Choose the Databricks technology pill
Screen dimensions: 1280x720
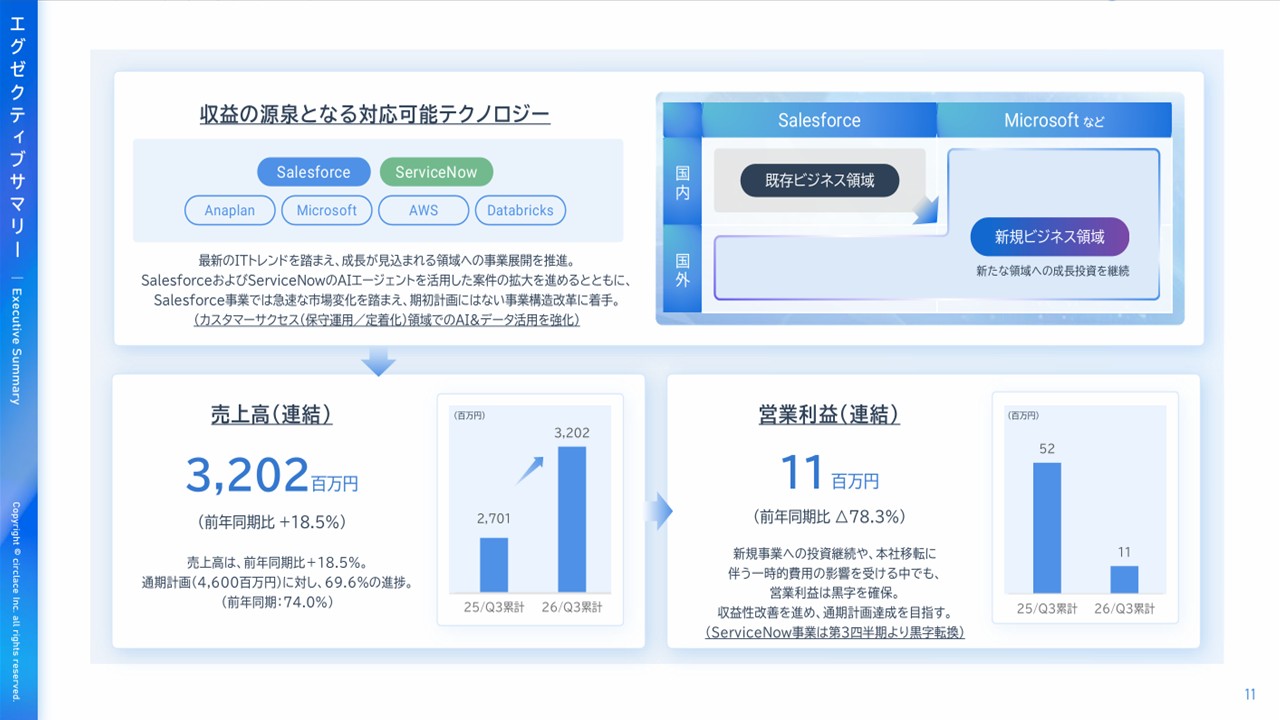[x=520, y=210]
